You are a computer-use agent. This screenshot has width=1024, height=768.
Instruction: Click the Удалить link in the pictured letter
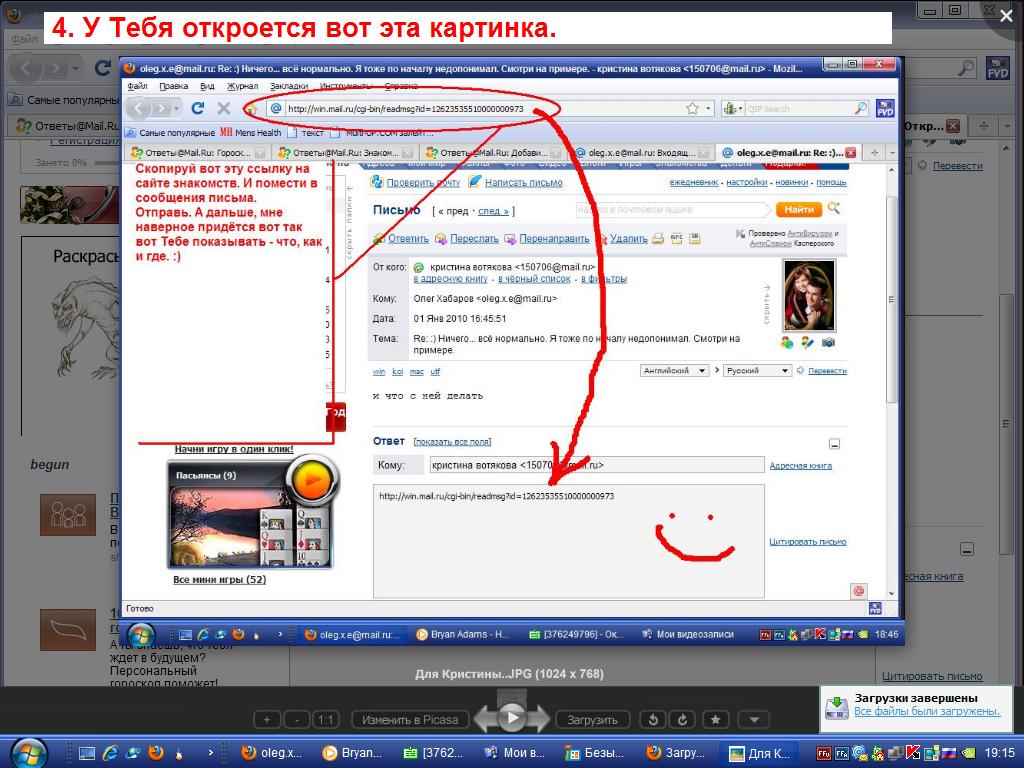point(628,238)
